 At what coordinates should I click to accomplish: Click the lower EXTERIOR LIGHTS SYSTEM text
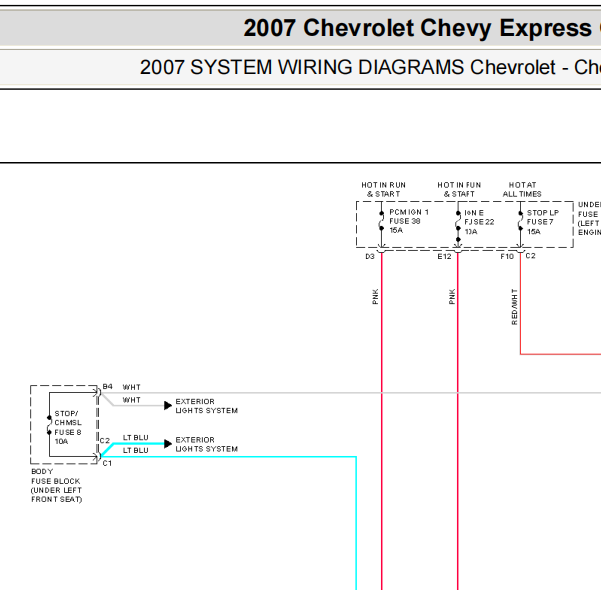pos(207,444)
